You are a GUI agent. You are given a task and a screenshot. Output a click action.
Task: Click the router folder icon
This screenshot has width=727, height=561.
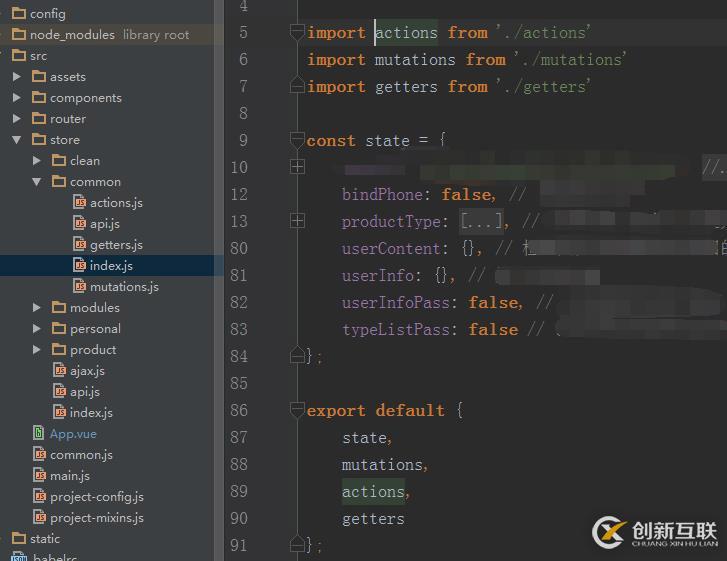[39, 119]
